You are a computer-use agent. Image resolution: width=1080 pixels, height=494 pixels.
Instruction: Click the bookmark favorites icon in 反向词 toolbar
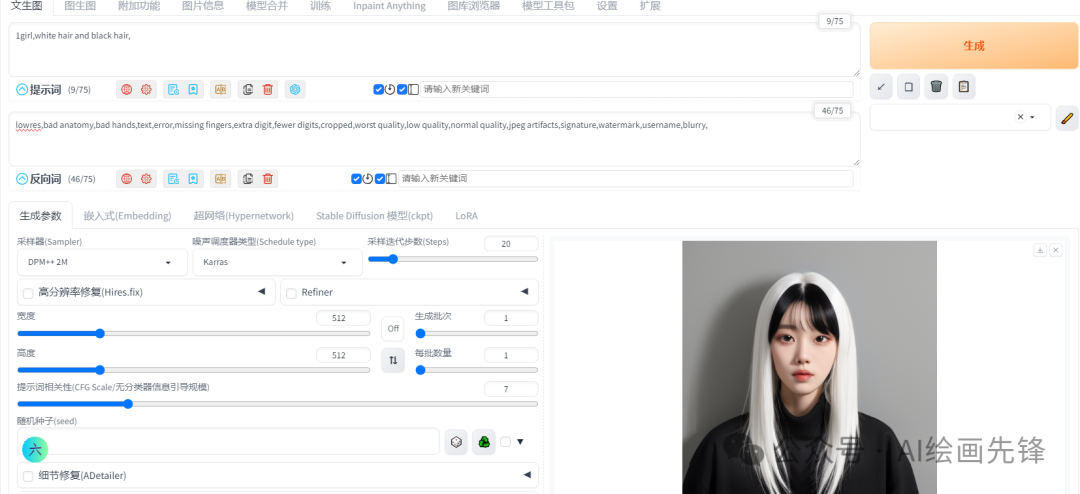194,178
